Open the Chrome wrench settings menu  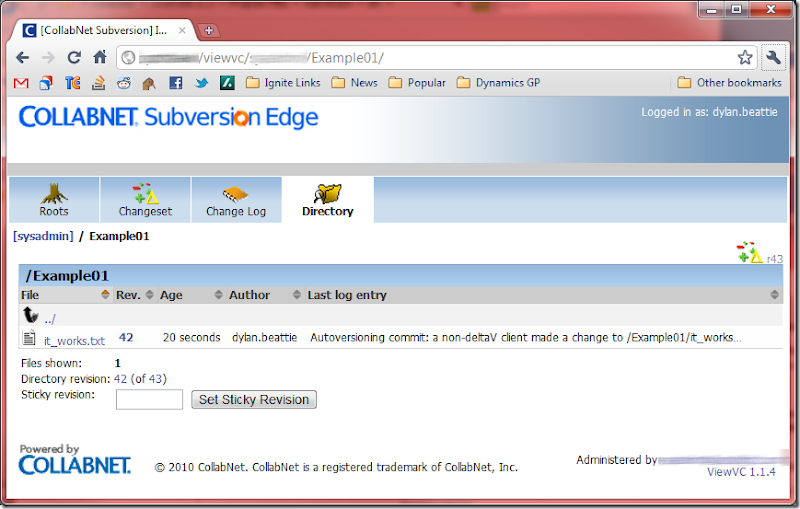pyautogui.click(x=773, y=58)
